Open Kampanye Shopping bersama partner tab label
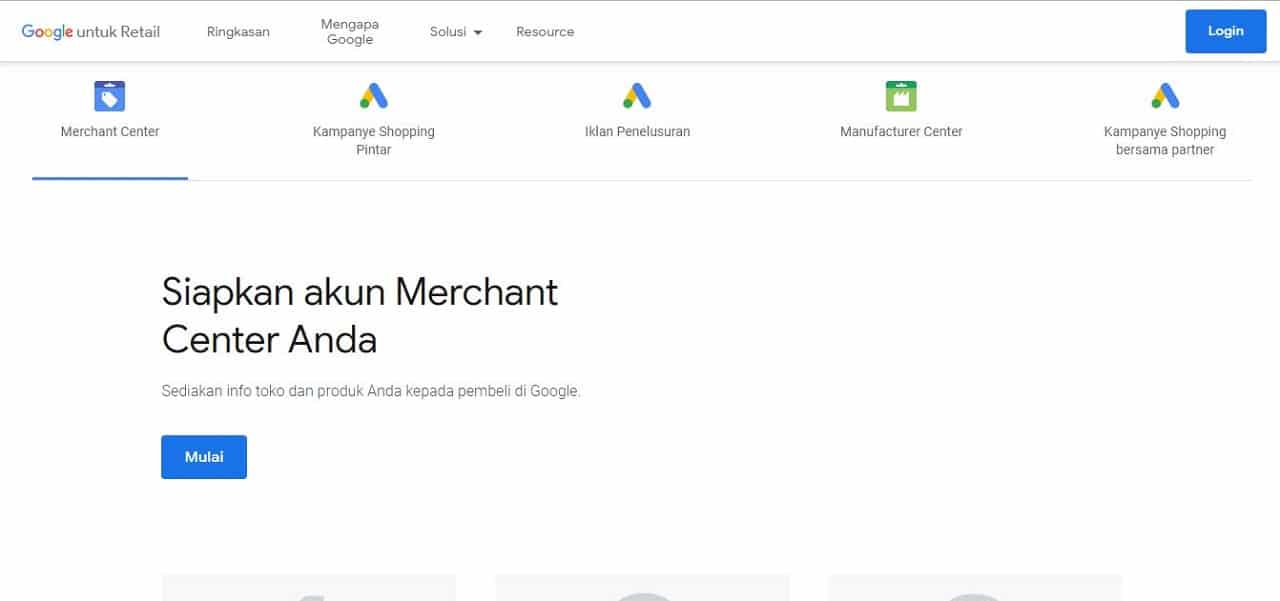Viewport: 1280px width, 601px height. [x=1165, y=141]
